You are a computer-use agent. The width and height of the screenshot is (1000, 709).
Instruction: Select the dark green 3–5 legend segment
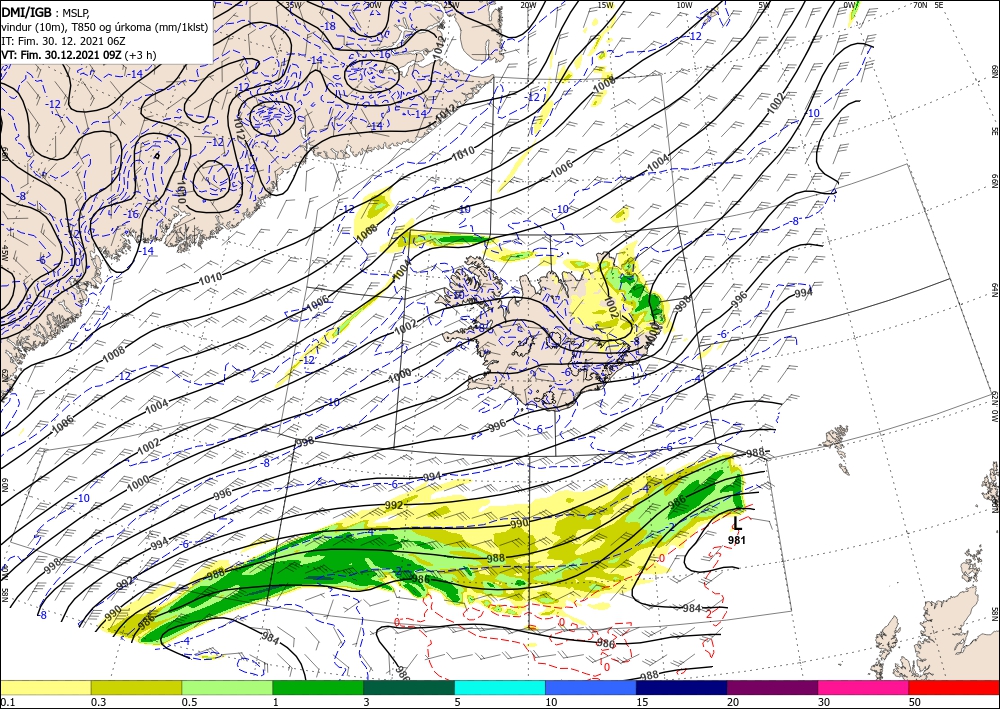tap(409, 687)
